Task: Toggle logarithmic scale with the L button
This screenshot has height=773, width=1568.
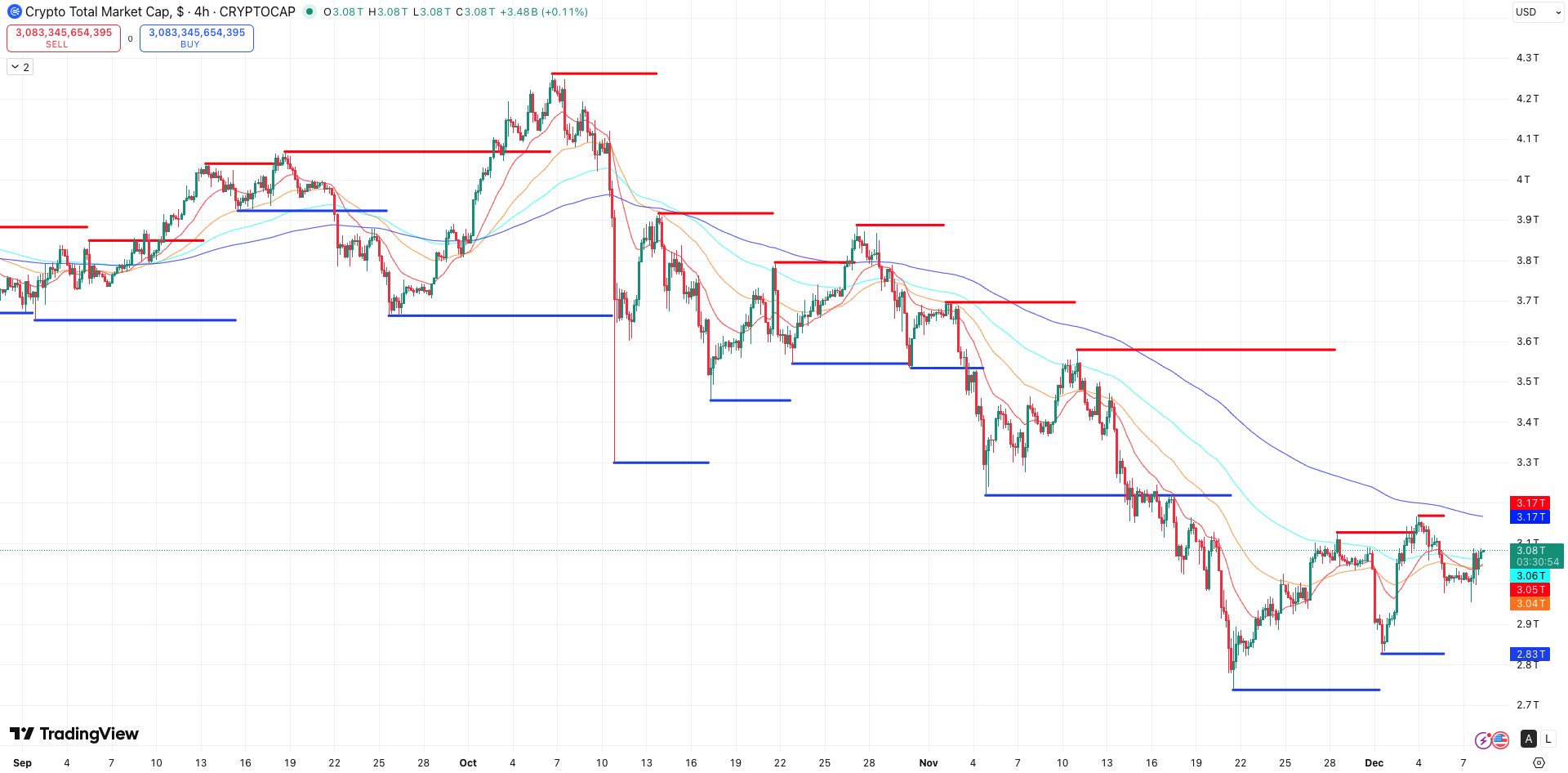Action: coord(1548,739)
